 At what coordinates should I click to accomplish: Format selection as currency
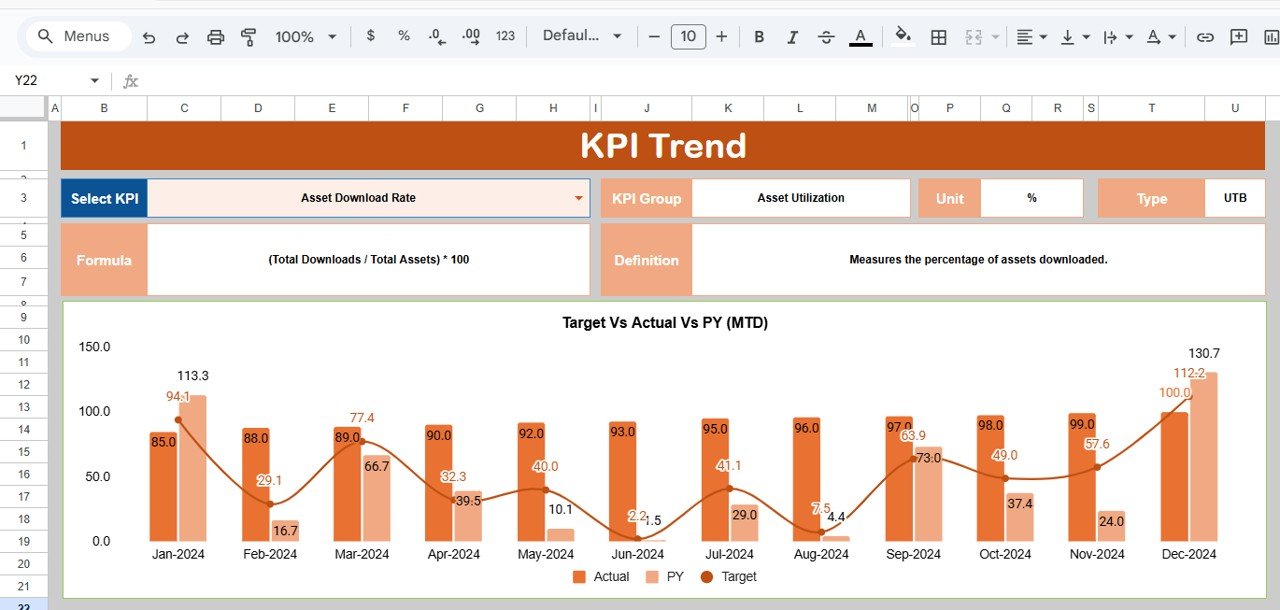(370, 36)
